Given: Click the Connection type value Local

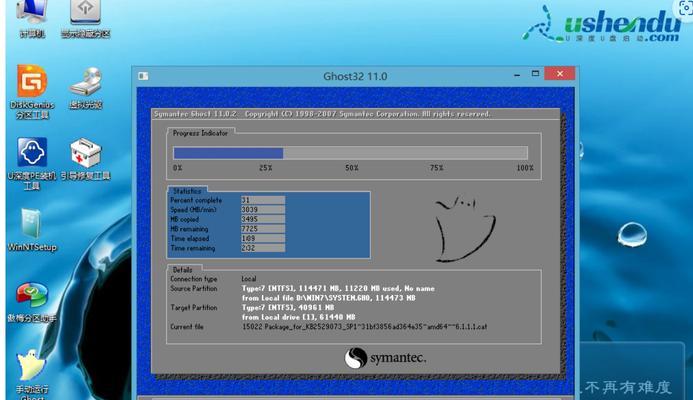Looking at the screenshot, I should [x=249, y=279].
